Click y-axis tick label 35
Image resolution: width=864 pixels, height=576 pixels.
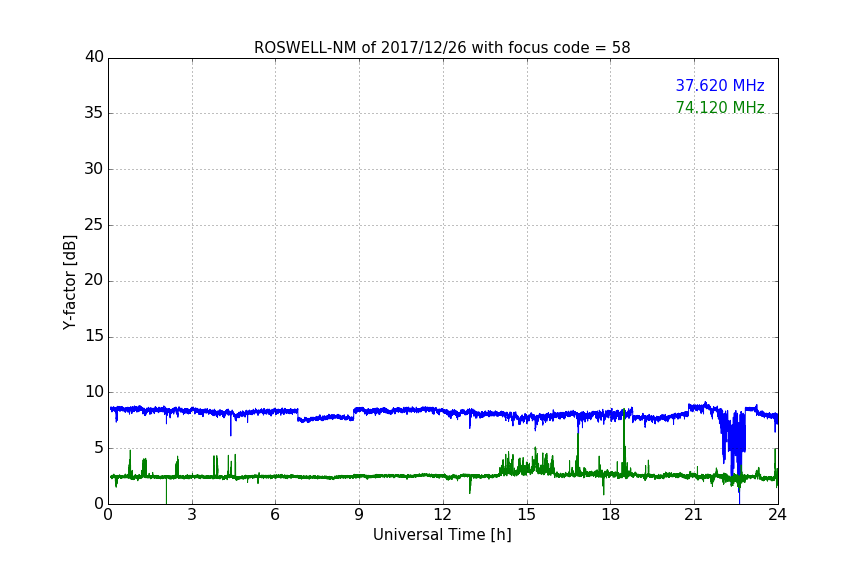(x=94, y=113)
